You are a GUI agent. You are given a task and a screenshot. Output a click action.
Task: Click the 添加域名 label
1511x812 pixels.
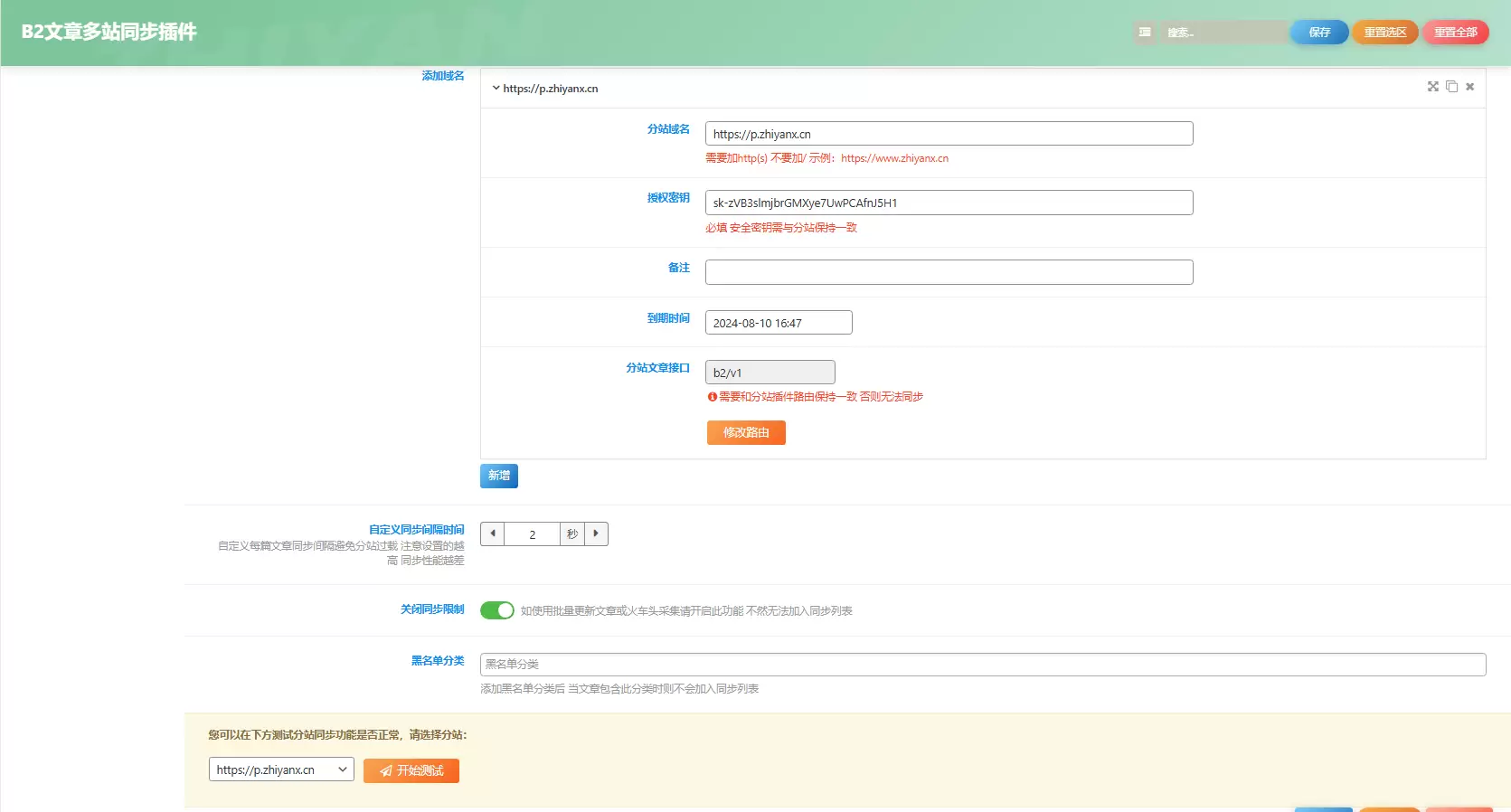tap(442, 76)
